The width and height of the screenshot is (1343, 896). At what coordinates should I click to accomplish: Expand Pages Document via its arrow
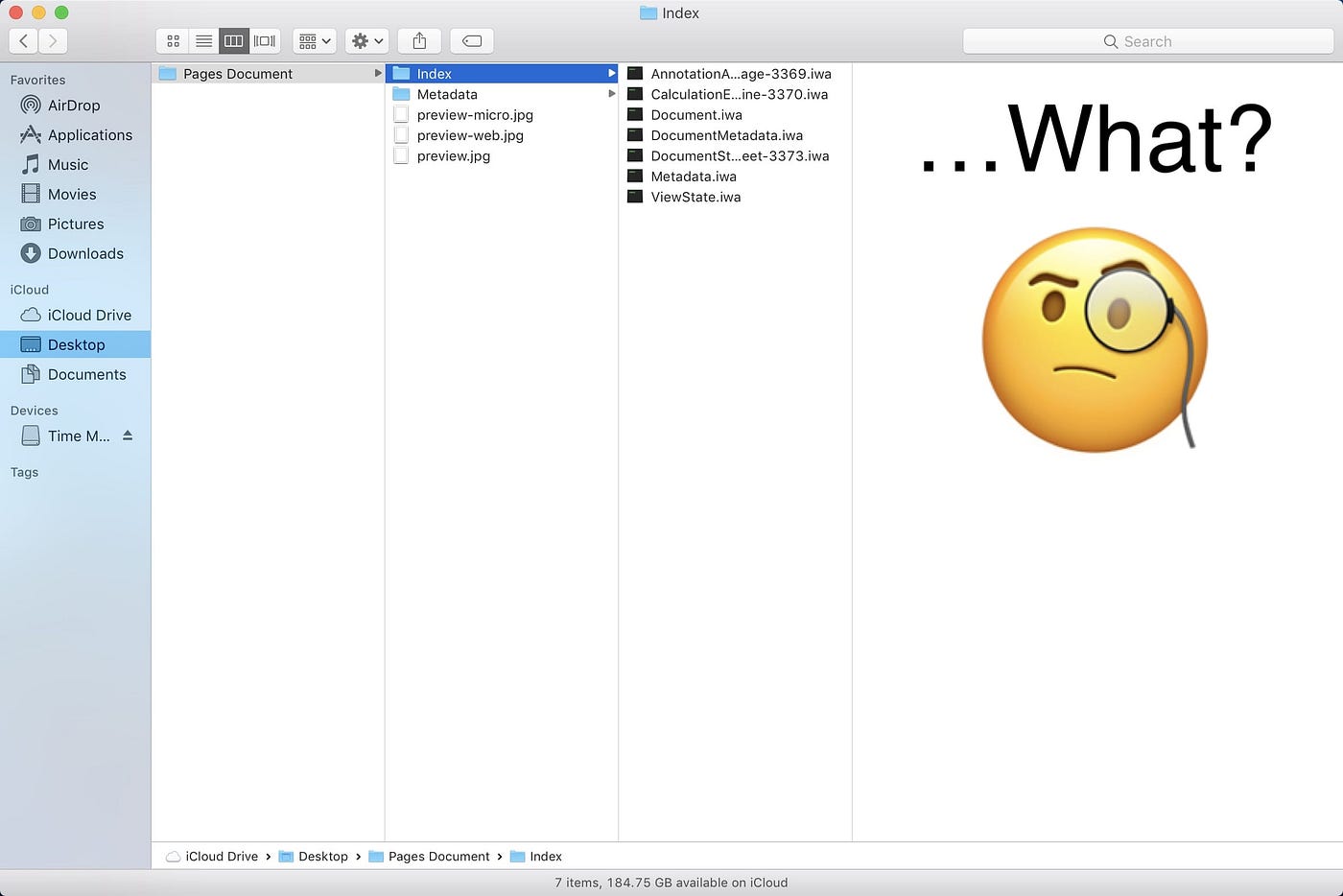coord(378,74)
